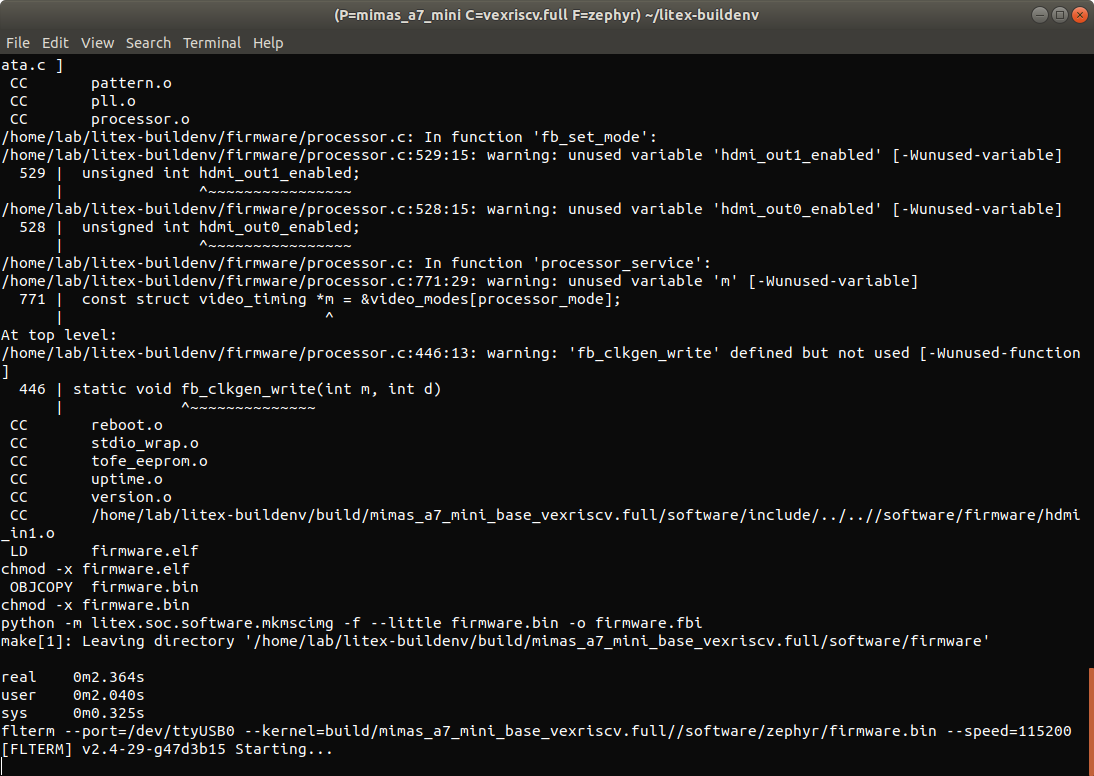1094x776 pixels.
Task: Click the flterm --port=/dev/ttyUSB0 command line
Action: [x=536, y=731]
